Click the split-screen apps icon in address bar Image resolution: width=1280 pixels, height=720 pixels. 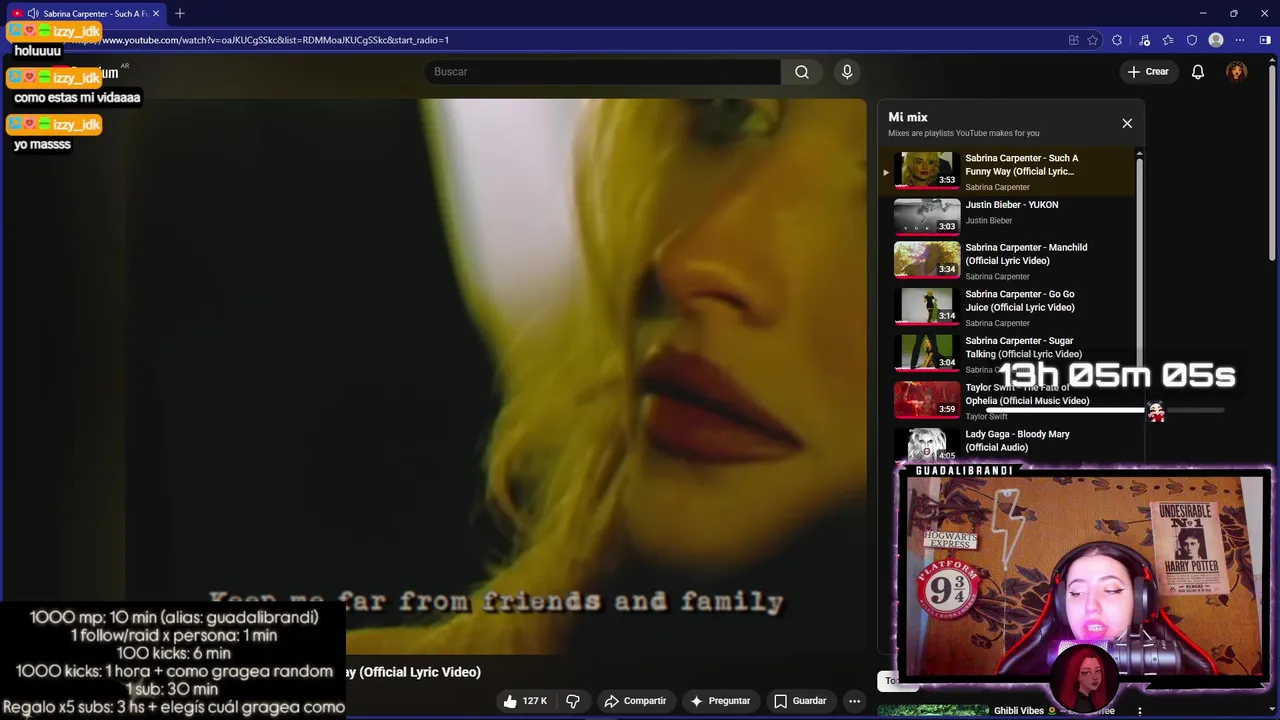[x=1074, y=40]
